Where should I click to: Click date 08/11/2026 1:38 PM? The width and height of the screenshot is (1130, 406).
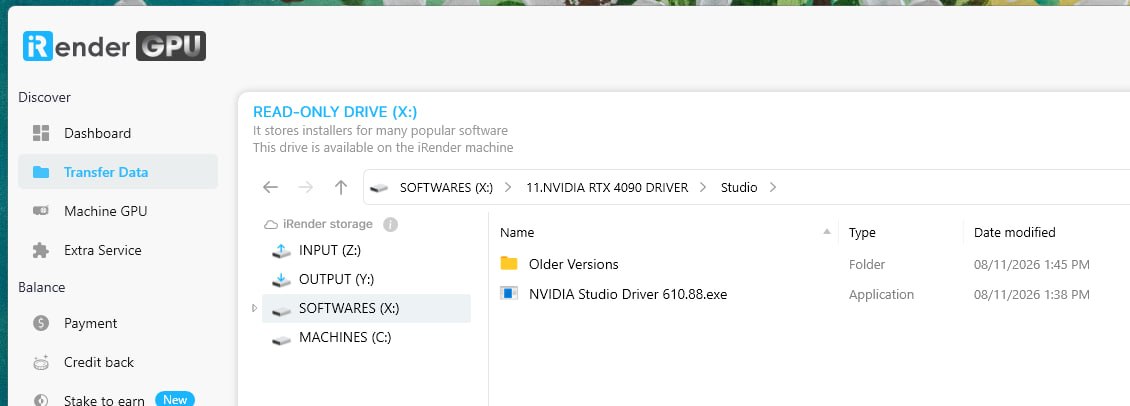pyautogui.click(x=1031, y=294)
